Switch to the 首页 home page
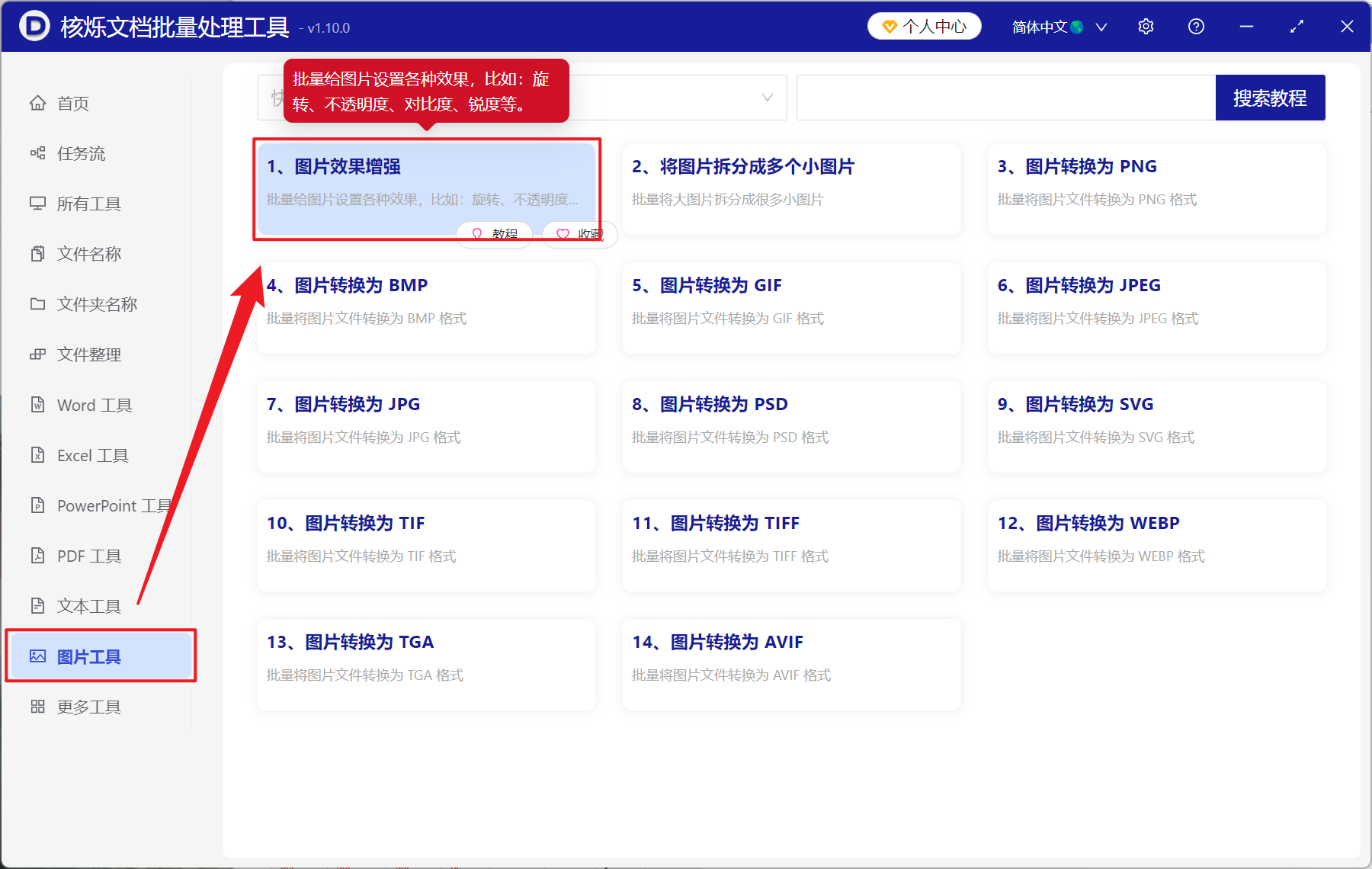1372x869 pixels. 72,104
